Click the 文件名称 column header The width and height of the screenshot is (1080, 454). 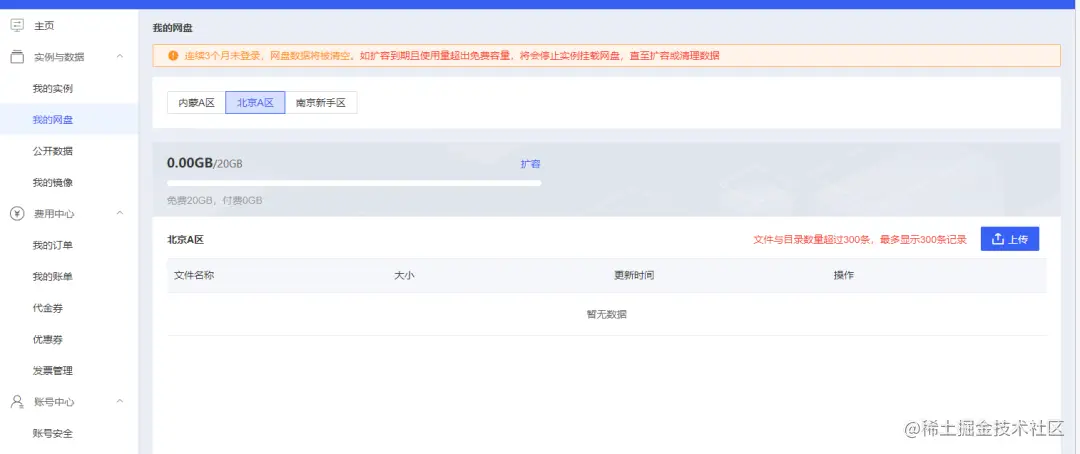pos(194,276)
